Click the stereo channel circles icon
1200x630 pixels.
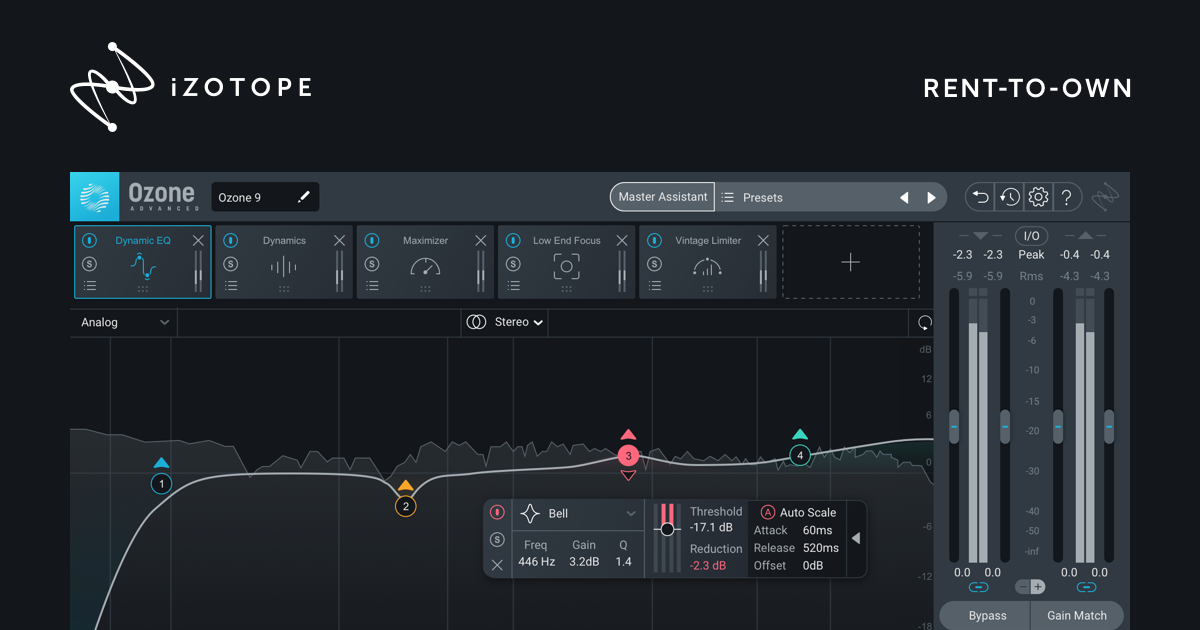click(476, 322)
